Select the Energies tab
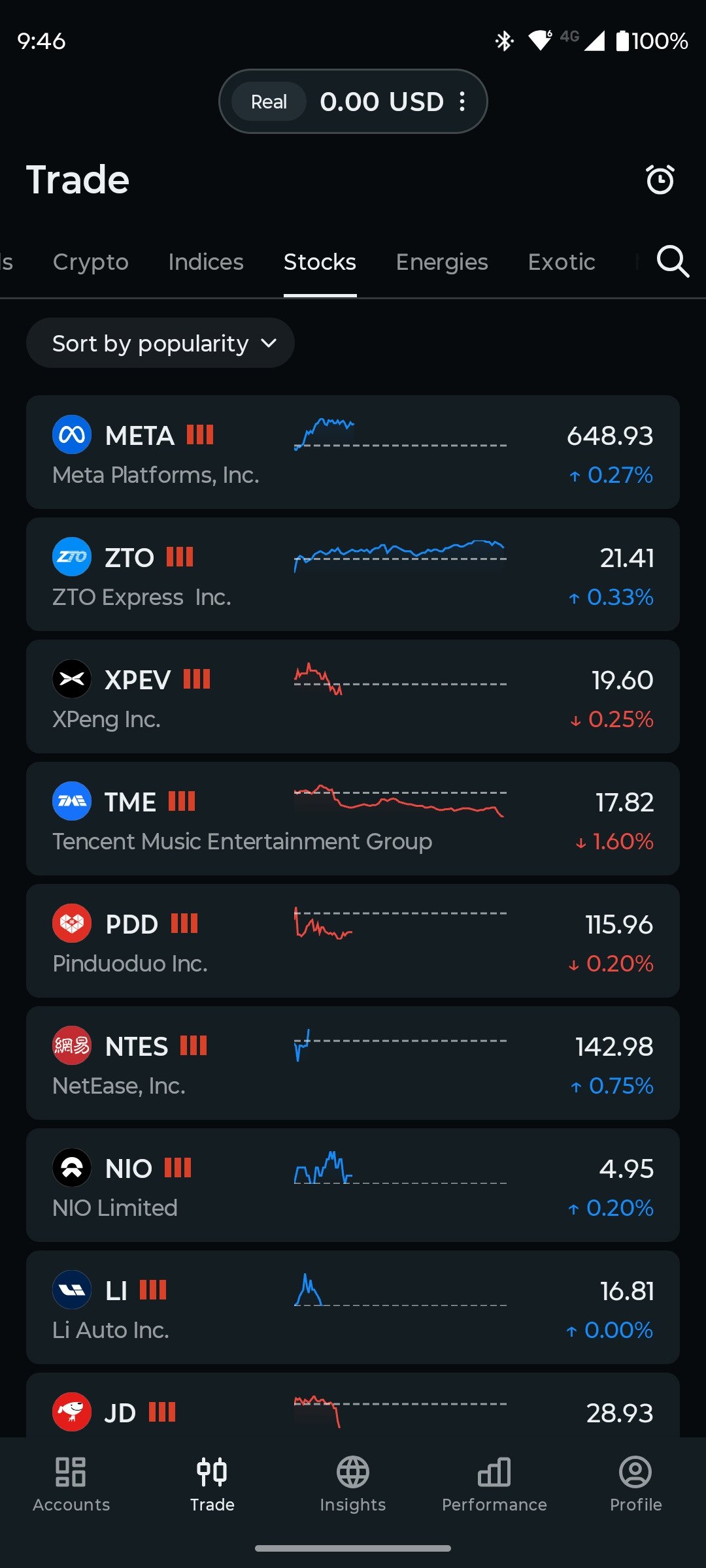This screenshot has height=1568, width=706. pyautogui.click(x=442, y=262)
